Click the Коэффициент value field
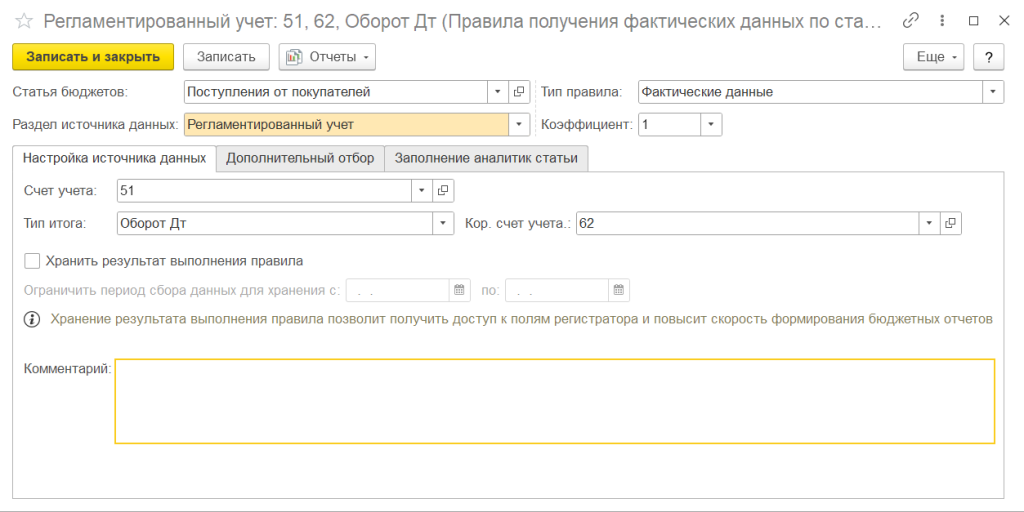This screenshot has width=1024, height=512. (669, 124)
